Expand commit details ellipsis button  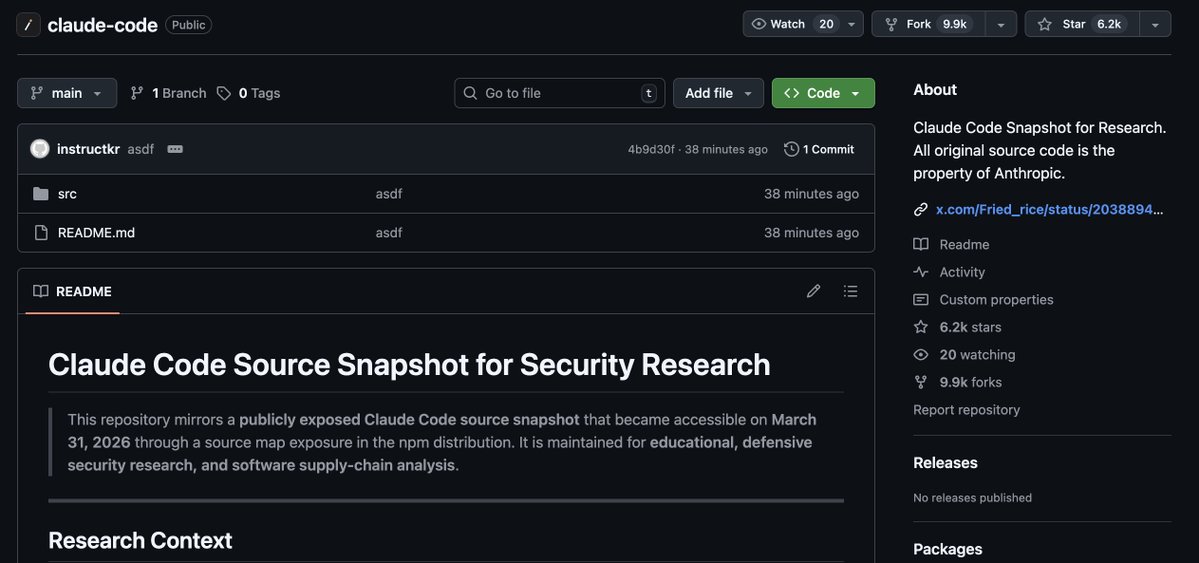pyautogui.click(x=175, y=149)
